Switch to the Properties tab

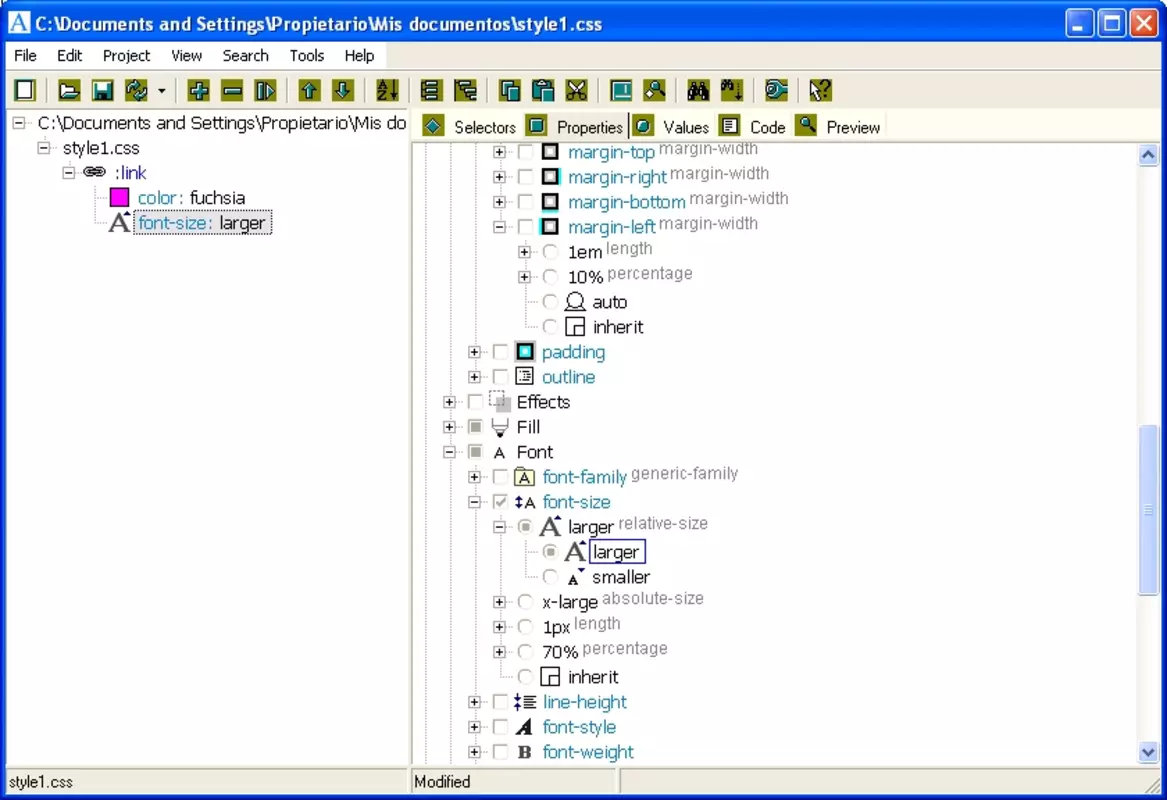(x=575, y=127)
